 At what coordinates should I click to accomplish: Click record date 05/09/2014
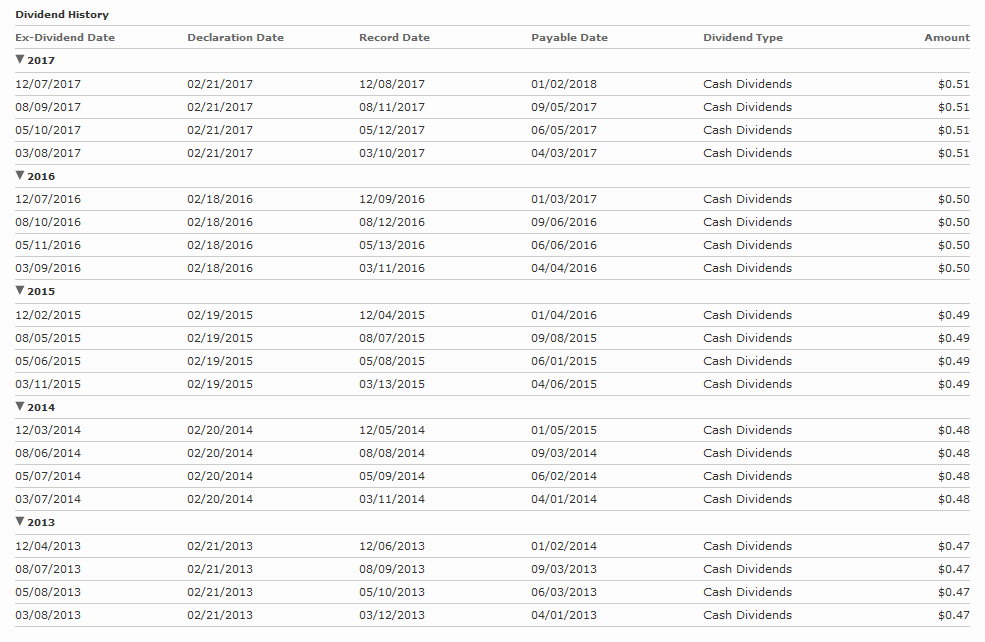[392, 476]
